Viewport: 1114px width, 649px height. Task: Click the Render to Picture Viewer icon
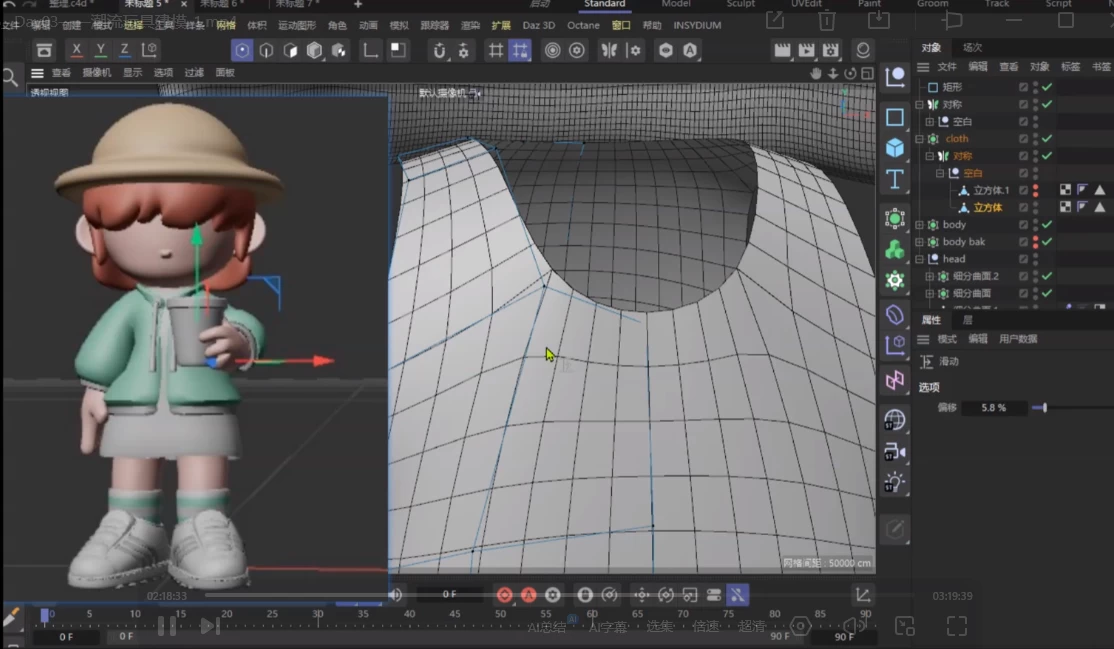[806, 50]
